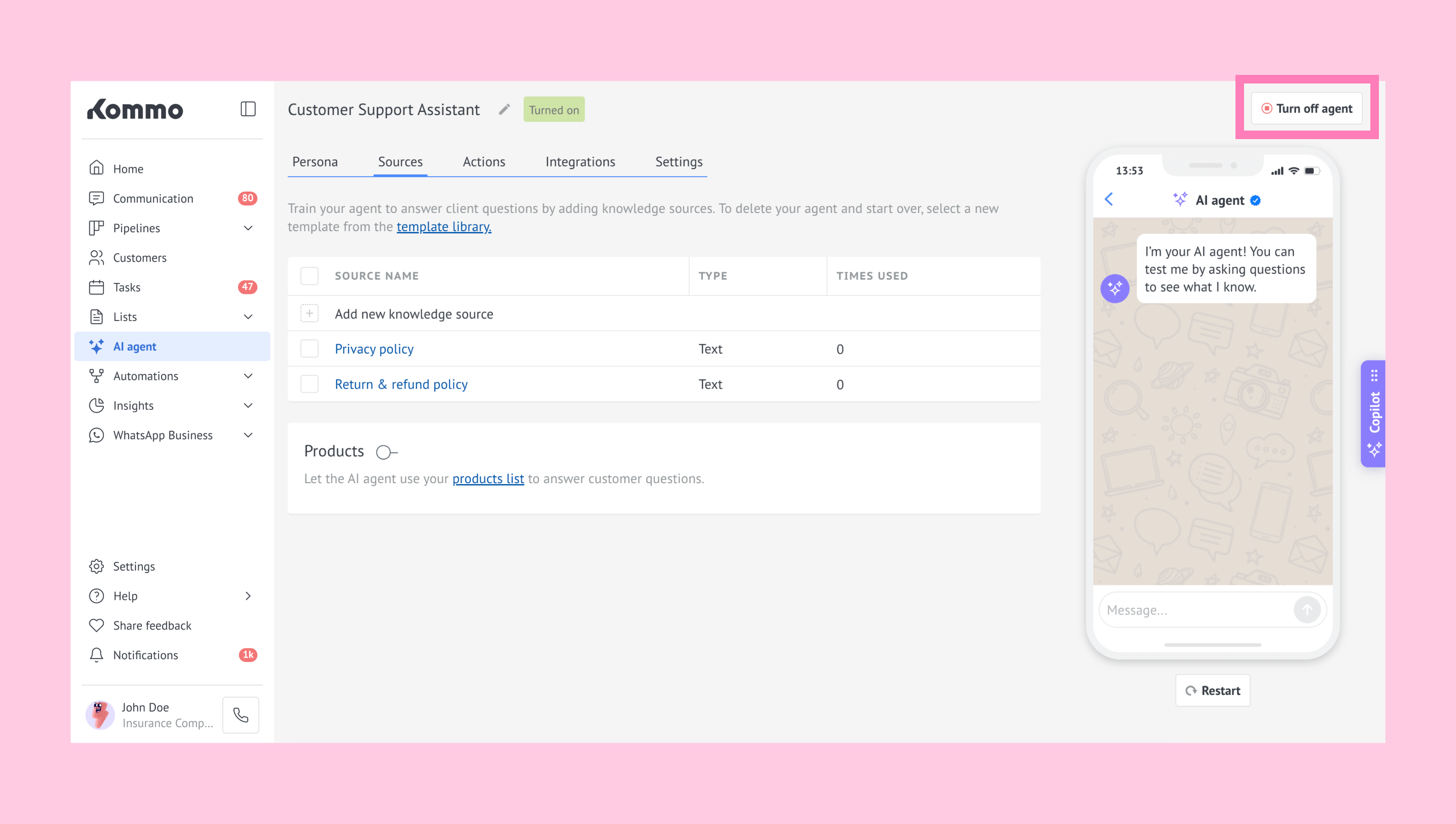Collapse the sidebar panel icon
Screen dimensions: 1456x824
(x=248, y=109)
